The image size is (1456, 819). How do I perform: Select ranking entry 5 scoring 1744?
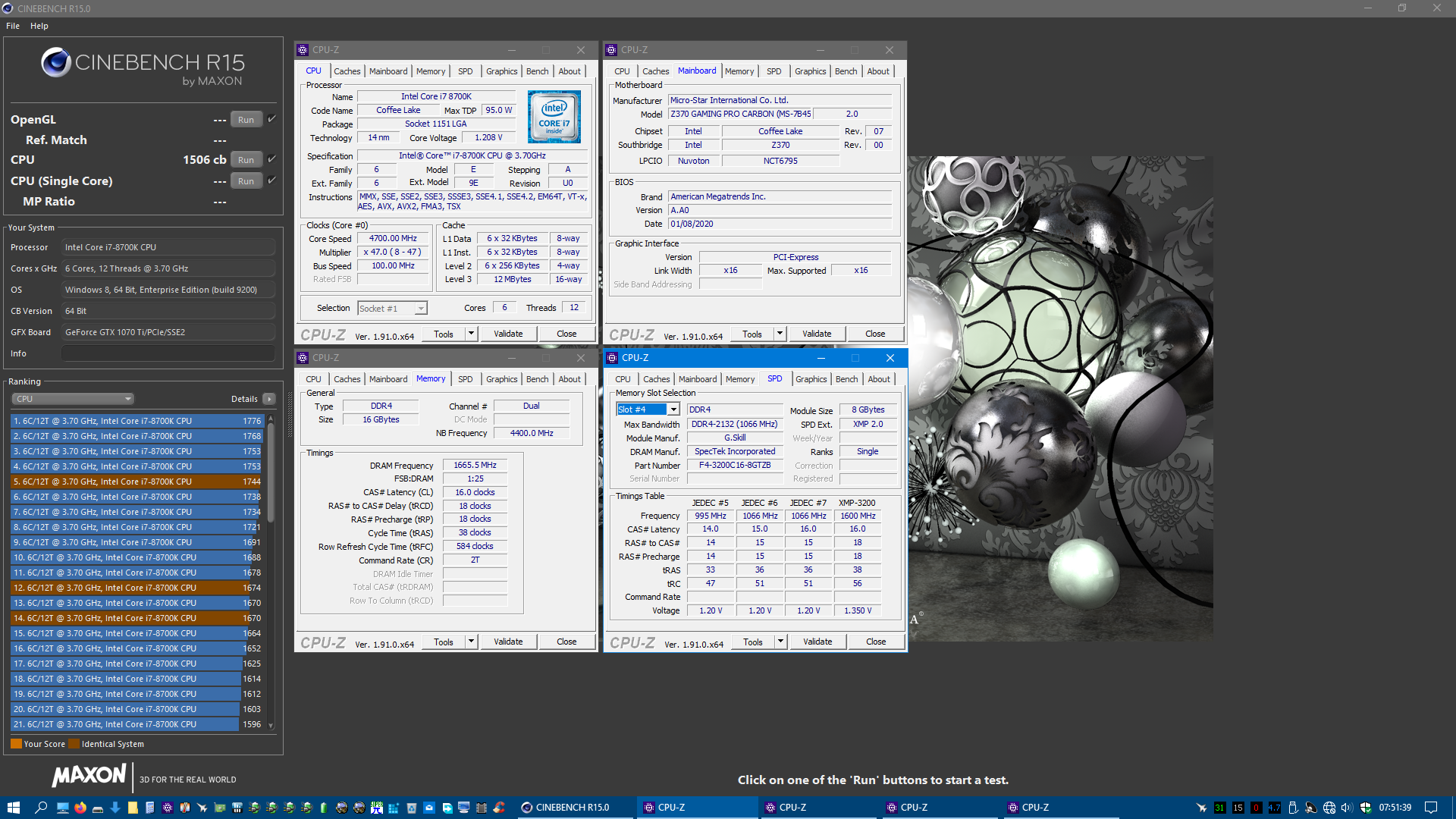click(136, 482)
